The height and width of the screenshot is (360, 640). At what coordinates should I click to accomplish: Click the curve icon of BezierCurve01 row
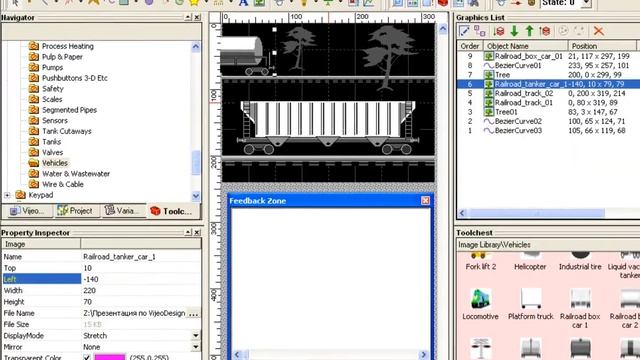(x=489, y=65)
